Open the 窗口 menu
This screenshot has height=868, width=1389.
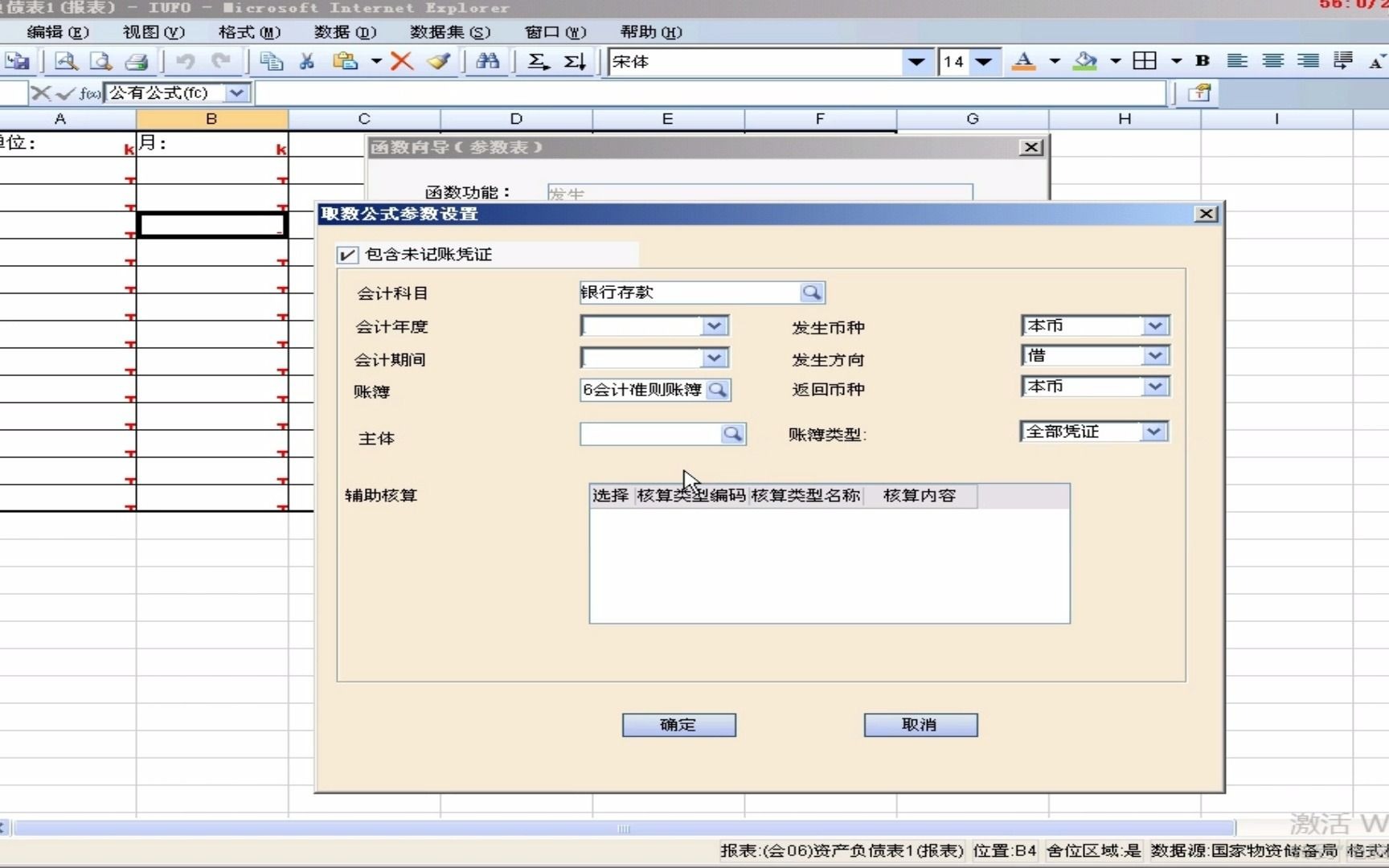click(553, 32)
